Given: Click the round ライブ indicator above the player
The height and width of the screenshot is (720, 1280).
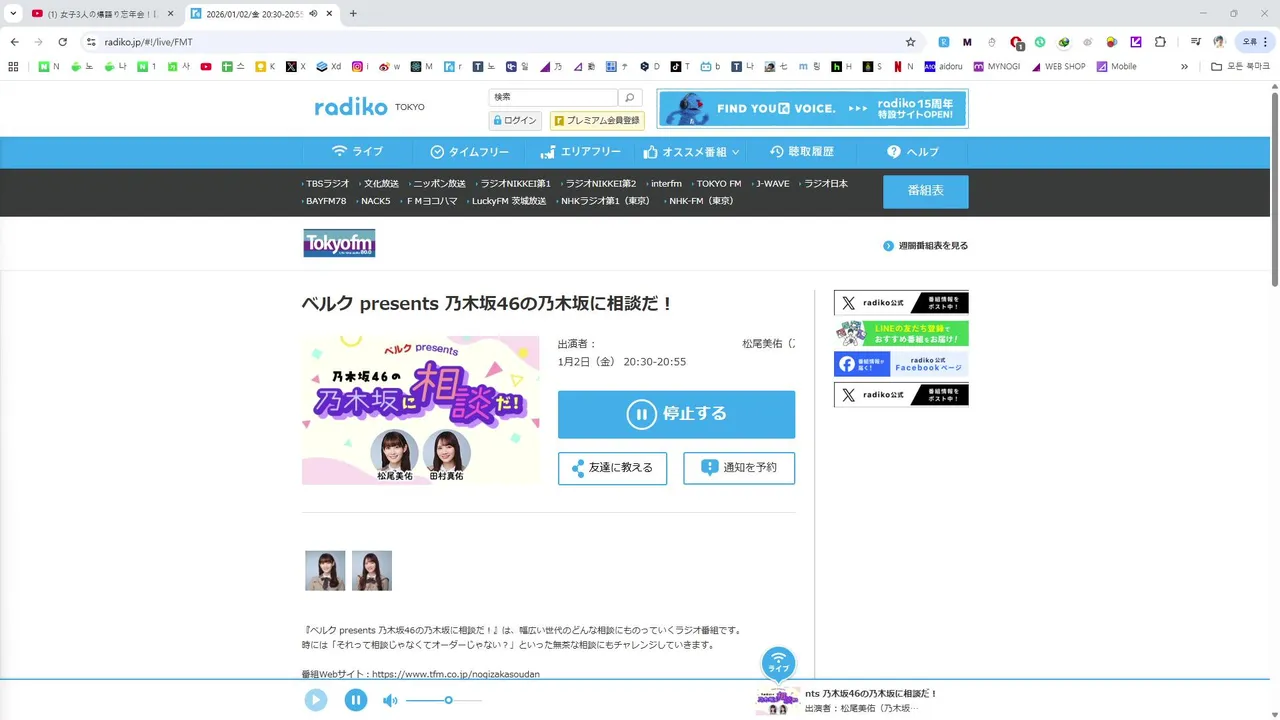Looking at the screenshot, I should (779, 664).
